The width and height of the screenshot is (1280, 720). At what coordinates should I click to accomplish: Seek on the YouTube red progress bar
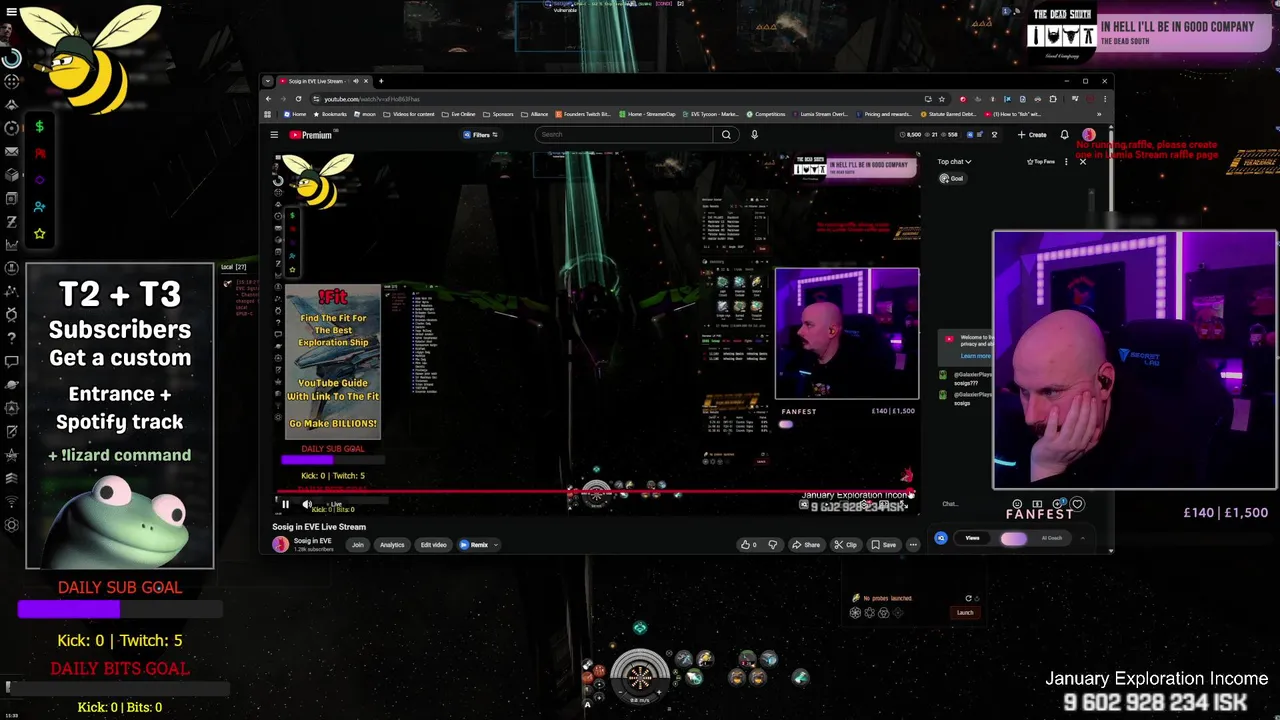[x=594, y=492]
